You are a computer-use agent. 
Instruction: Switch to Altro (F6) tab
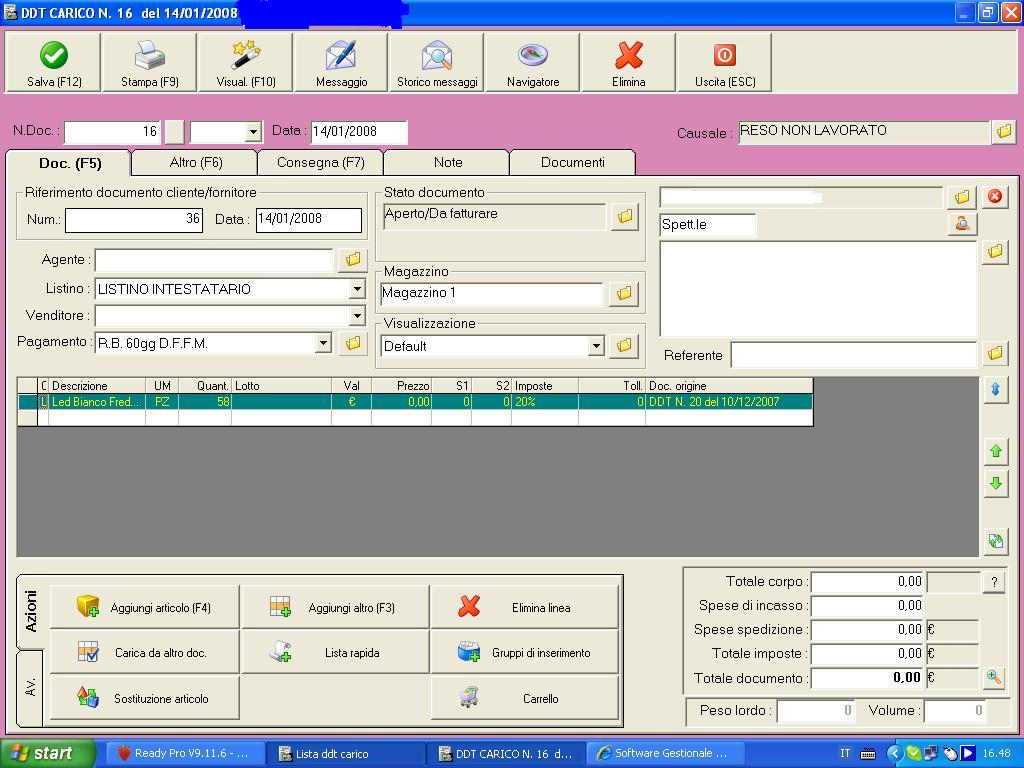pyautogui.click(x=196, y=163)
